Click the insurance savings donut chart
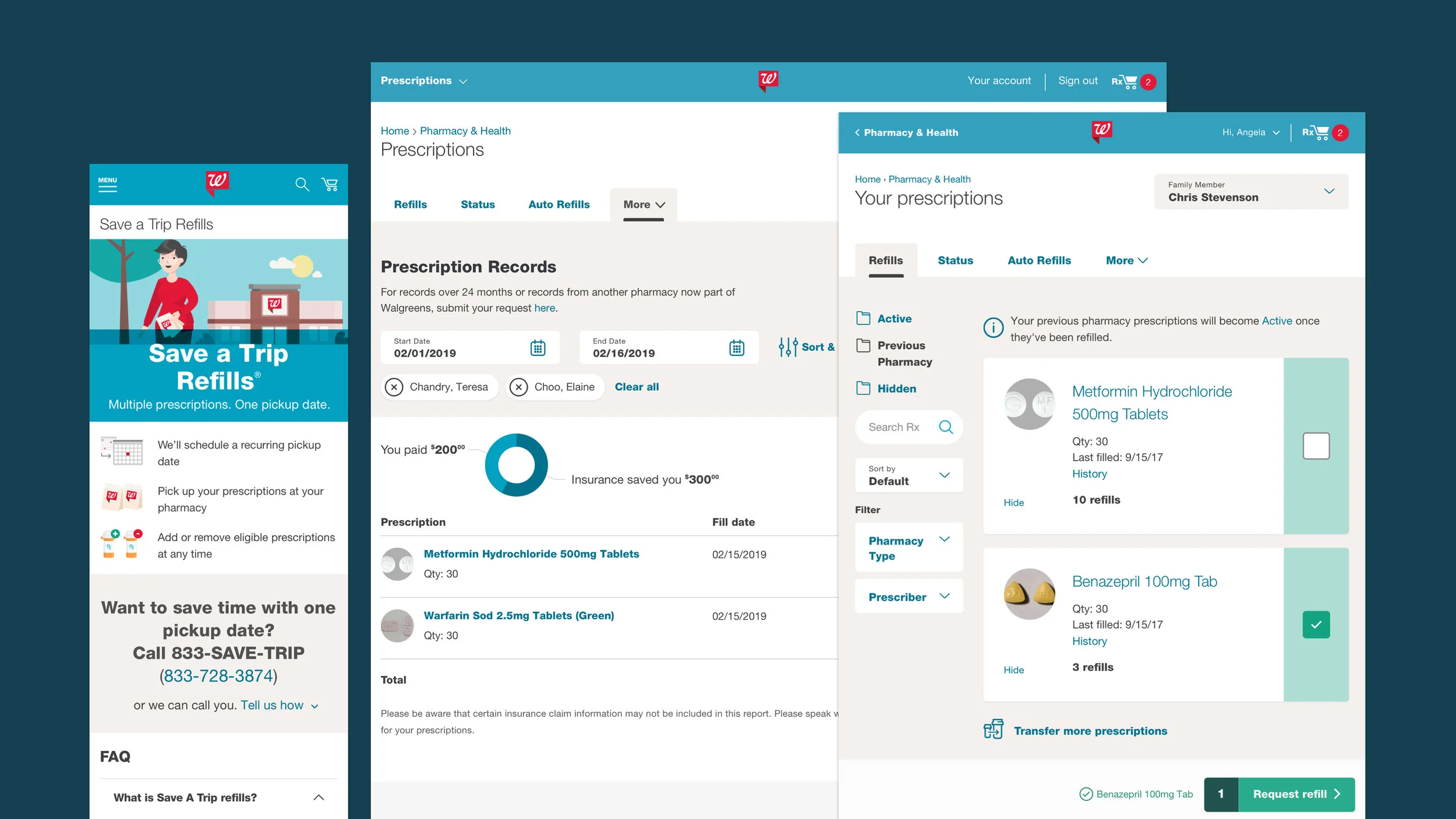 (516, 465)
